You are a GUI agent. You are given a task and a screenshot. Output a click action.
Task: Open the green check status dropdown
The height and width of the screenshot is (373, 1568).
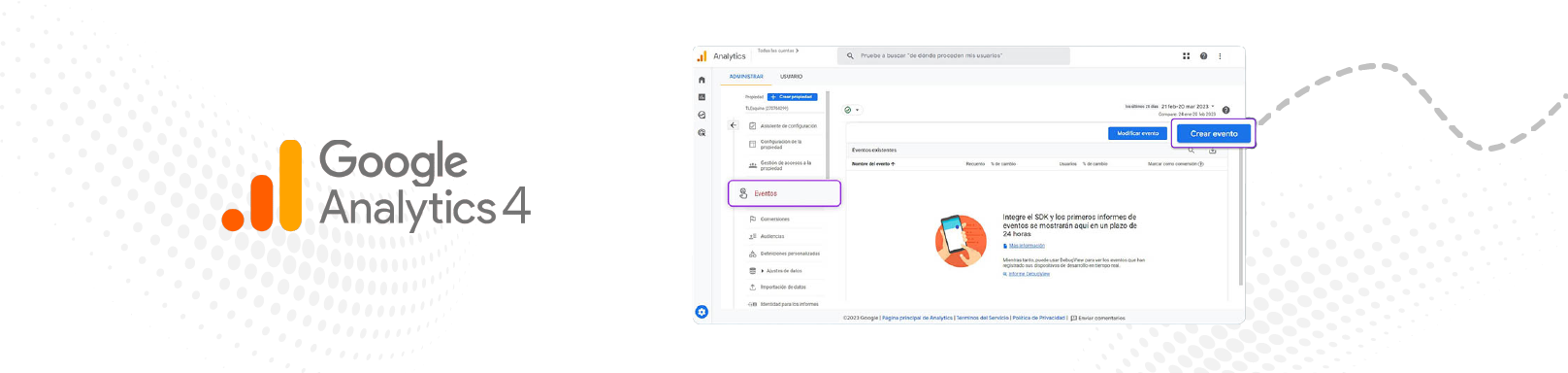coord(852,110)
